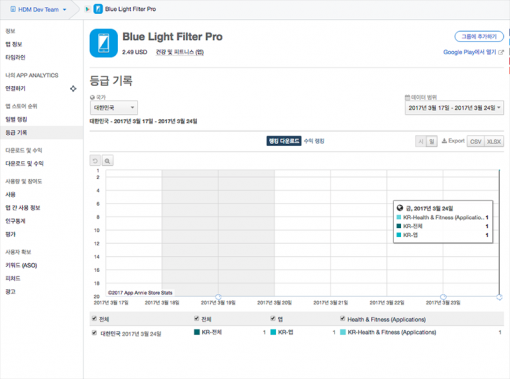Open 광고 in the sidebar
Image resolution: width=510 pixels, height=379 pixels.
[x=10, y=292]
